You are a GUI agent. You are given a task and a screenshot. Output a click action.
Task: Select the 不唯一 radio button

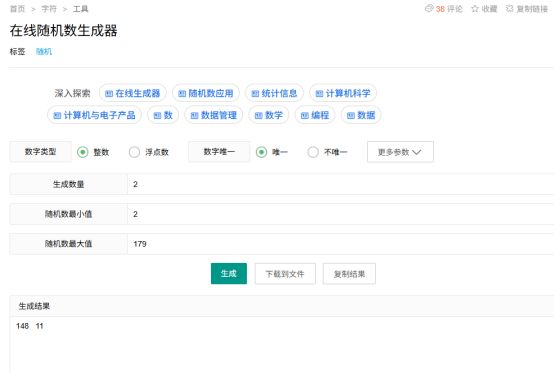(x=313, y=152)
